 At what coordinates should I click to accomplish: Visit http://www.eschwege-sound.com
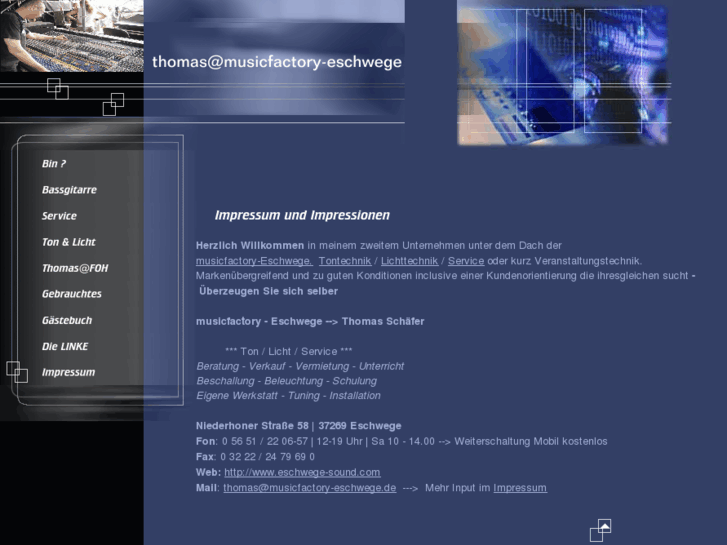pyautogui.click(x=302, y=472)
